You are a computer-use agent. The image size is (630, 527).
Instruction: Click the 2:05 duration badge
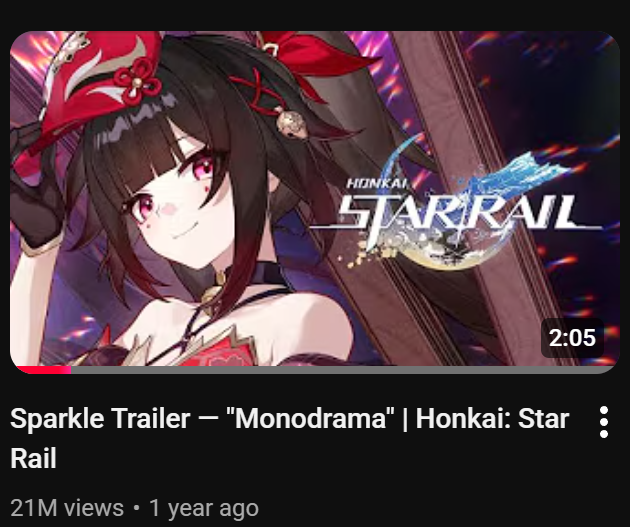tap(572, 338)
